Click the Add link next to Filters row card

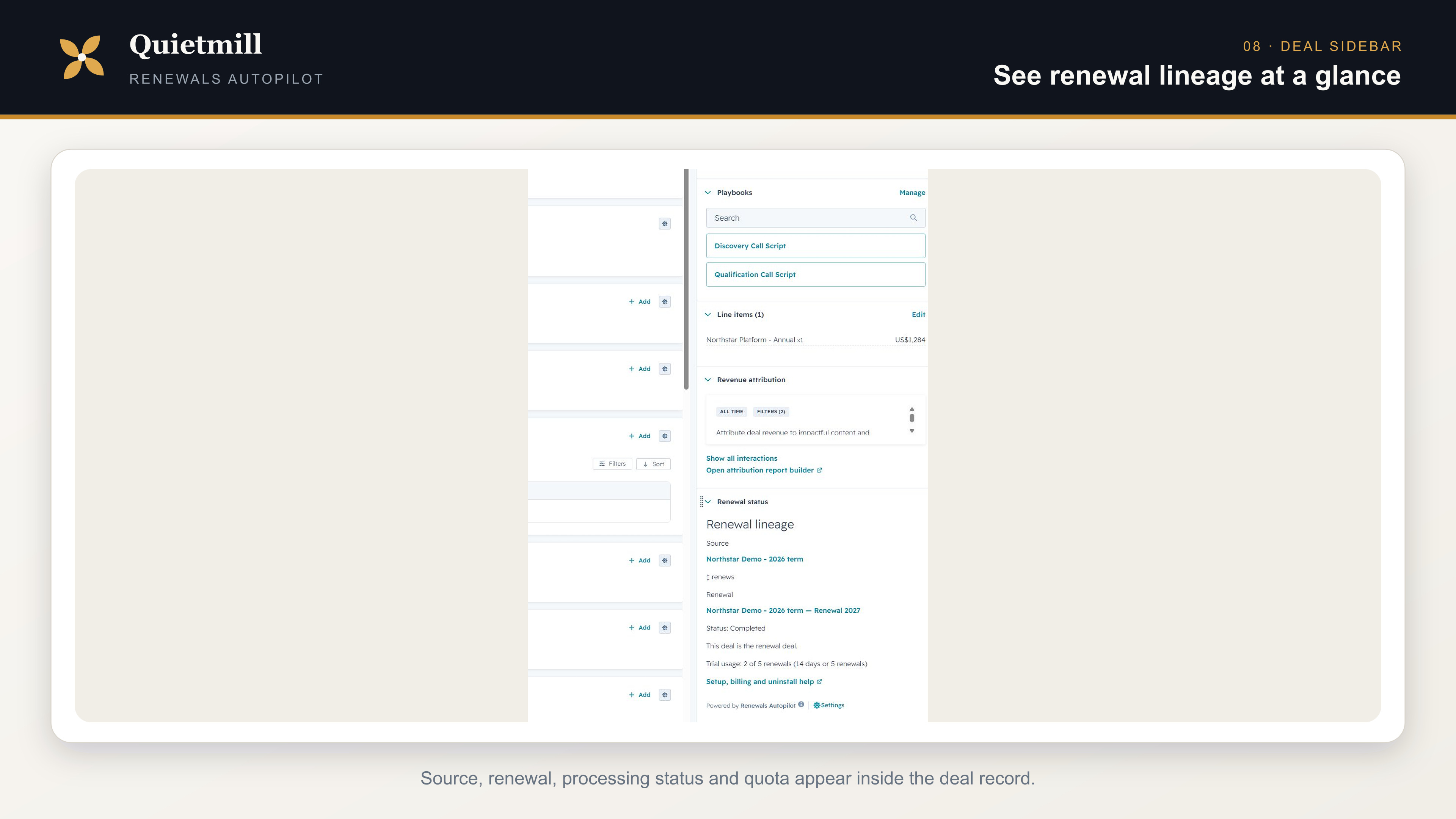pos(639,436)
